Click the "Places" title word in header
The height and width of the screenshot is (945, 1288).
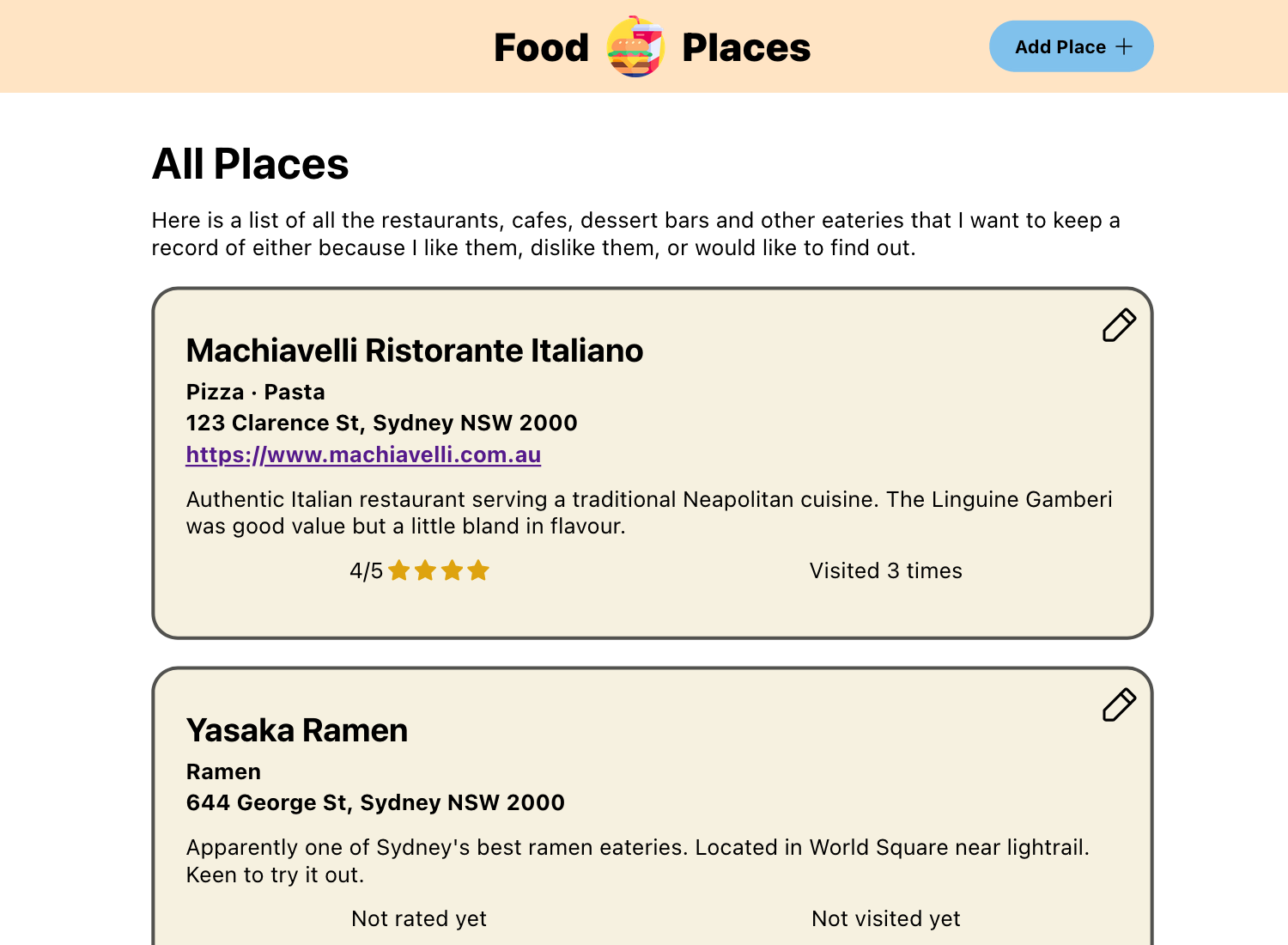pyautogui.click(x=745, y=48)
